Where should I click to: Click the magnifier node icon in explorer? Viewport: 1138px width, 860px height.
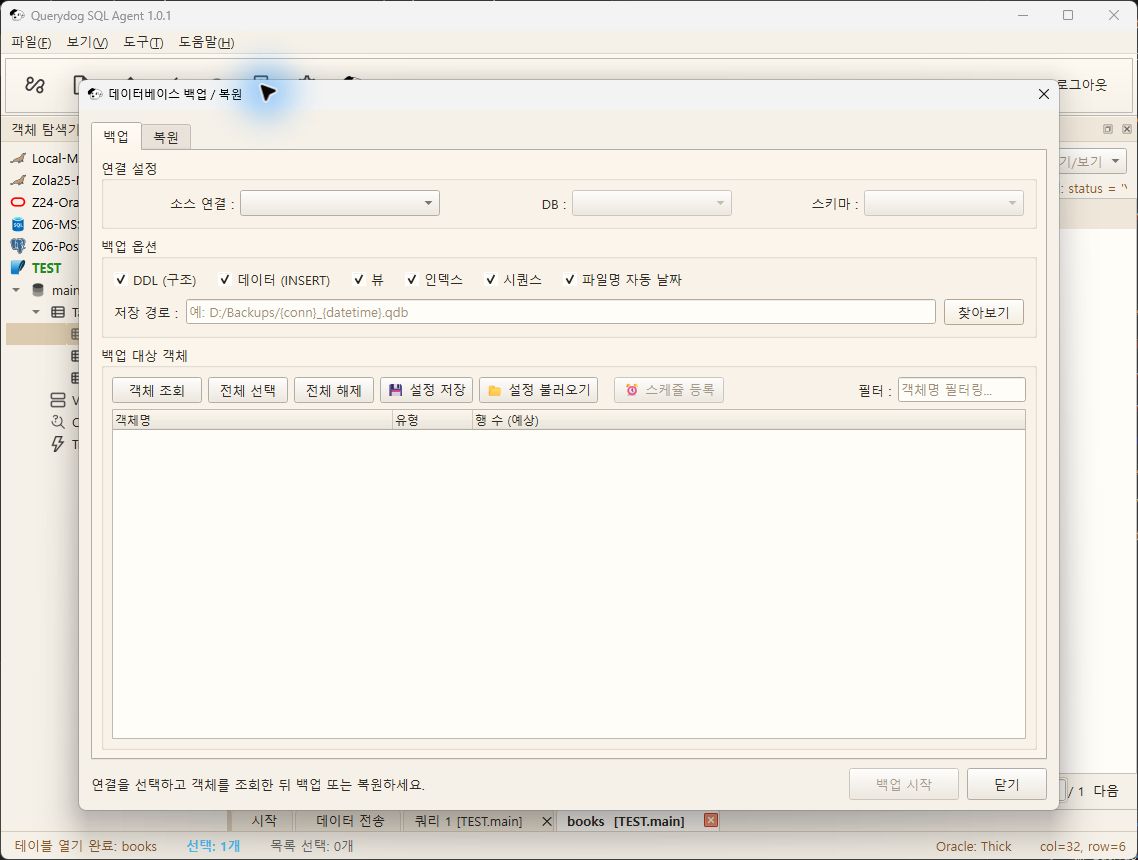[58, 422]
